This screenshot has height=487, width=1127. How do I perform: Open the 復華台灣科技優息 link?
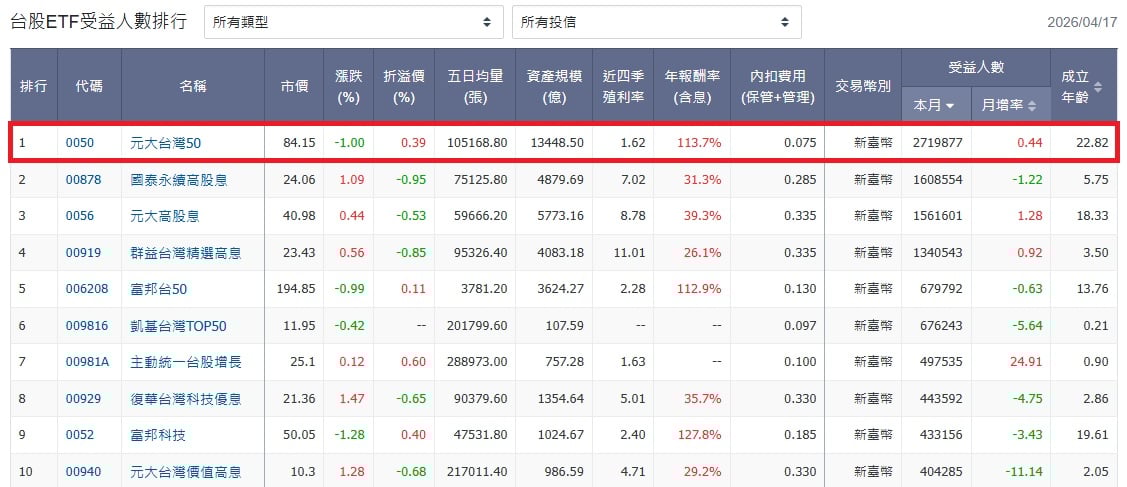pyautogui.click(x=186, y=399)
